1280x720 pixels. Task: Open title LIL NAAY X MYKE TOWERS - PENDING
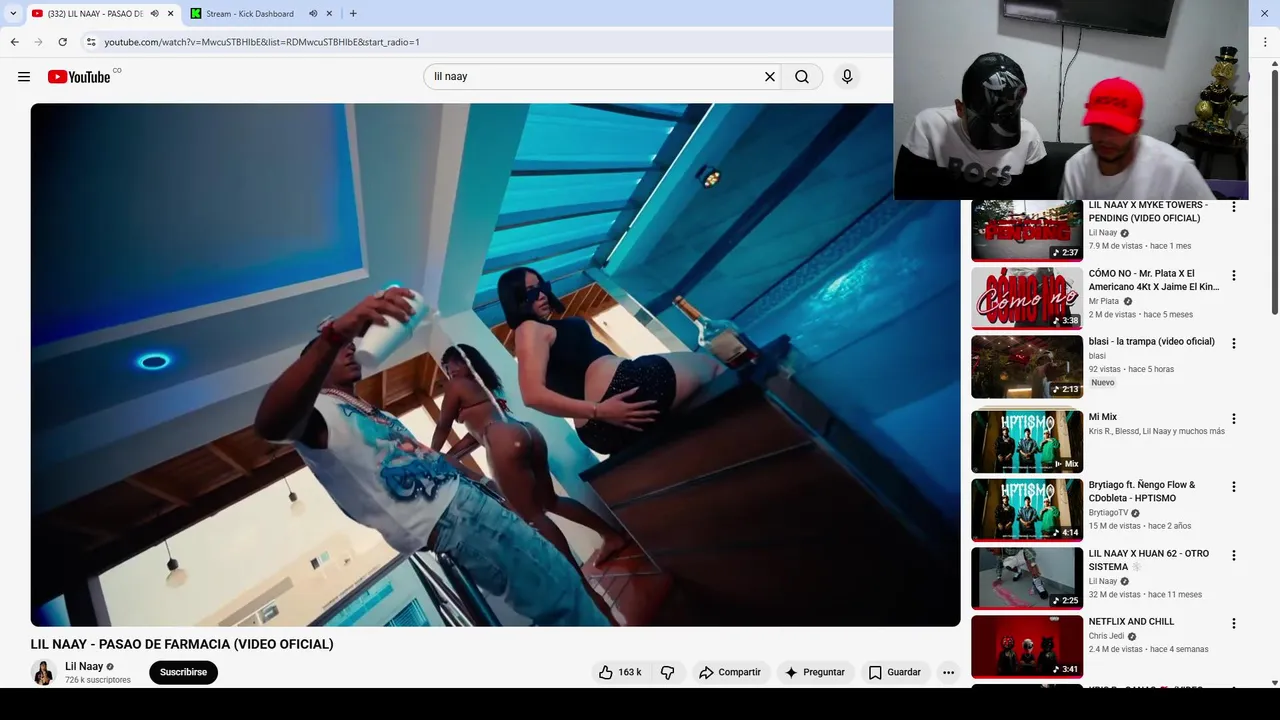(1148, 211)
